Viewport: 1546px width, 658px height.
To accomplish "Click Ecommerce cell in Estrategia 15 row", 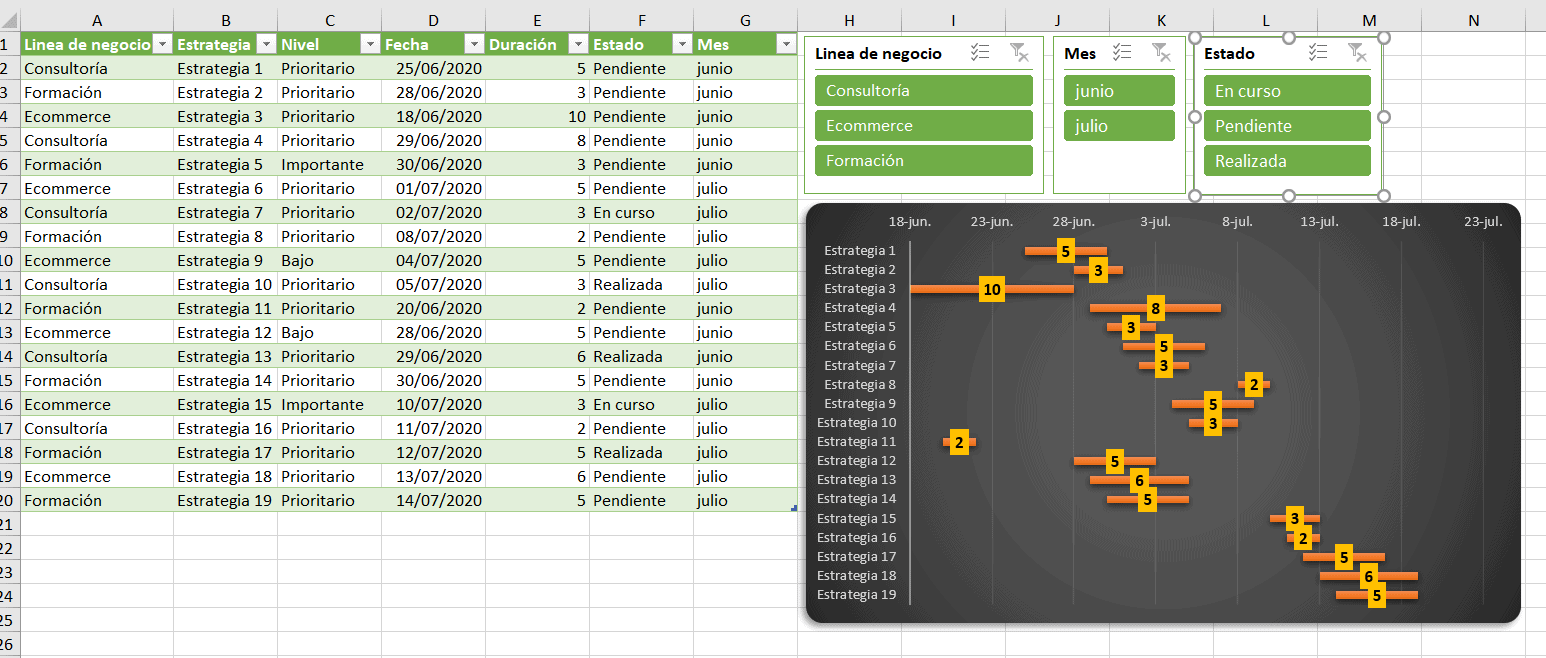I will 97,404.
